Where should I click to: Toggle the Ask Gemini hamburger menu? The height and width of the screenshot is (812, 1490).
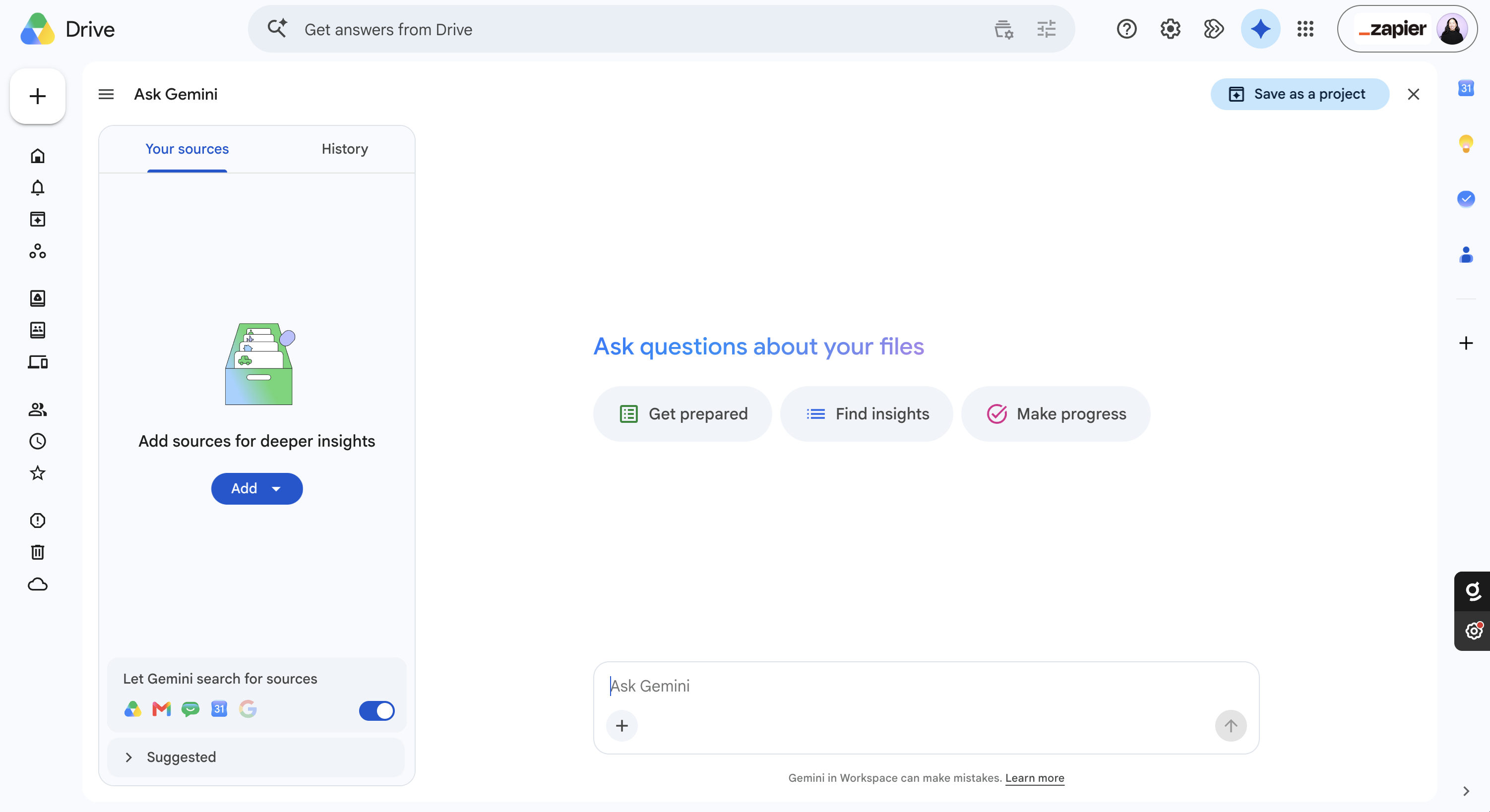click(106, 94)
